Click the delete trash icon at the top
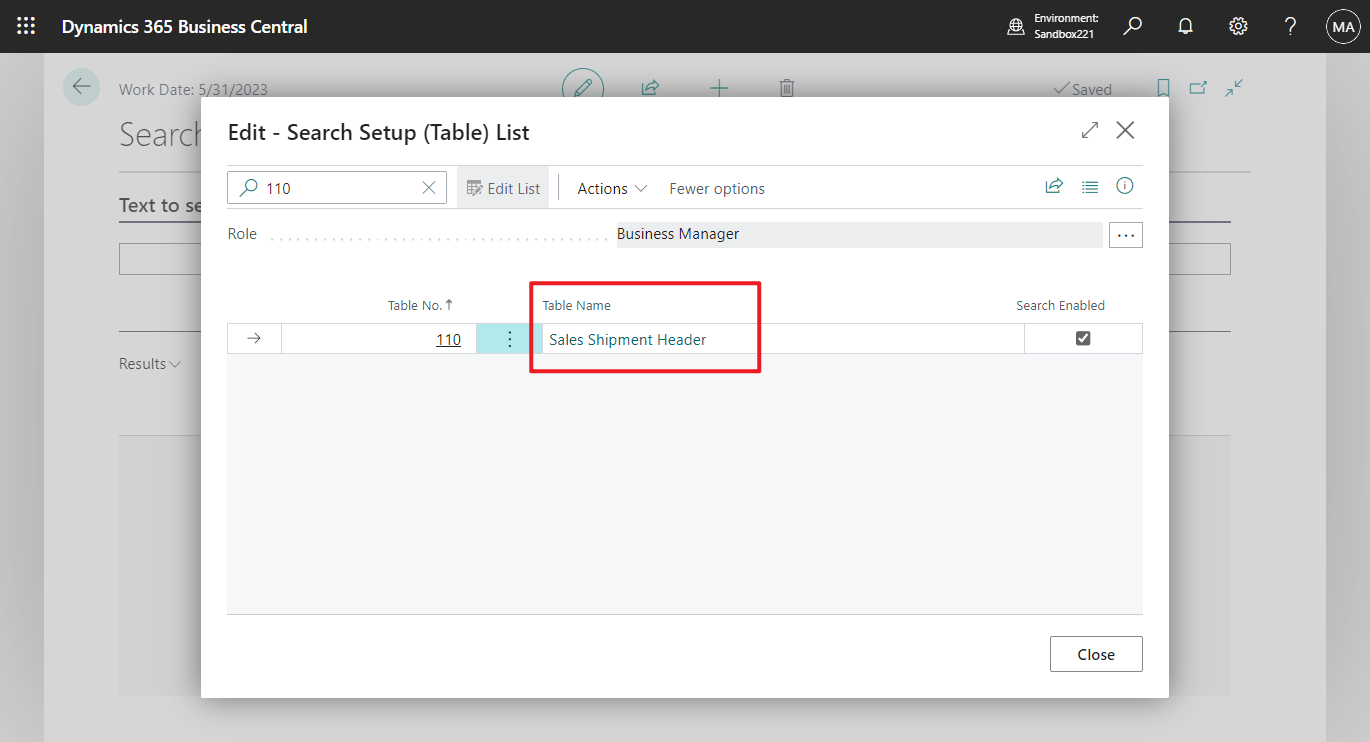This screenshot has width=1370, height=742. 786,88
